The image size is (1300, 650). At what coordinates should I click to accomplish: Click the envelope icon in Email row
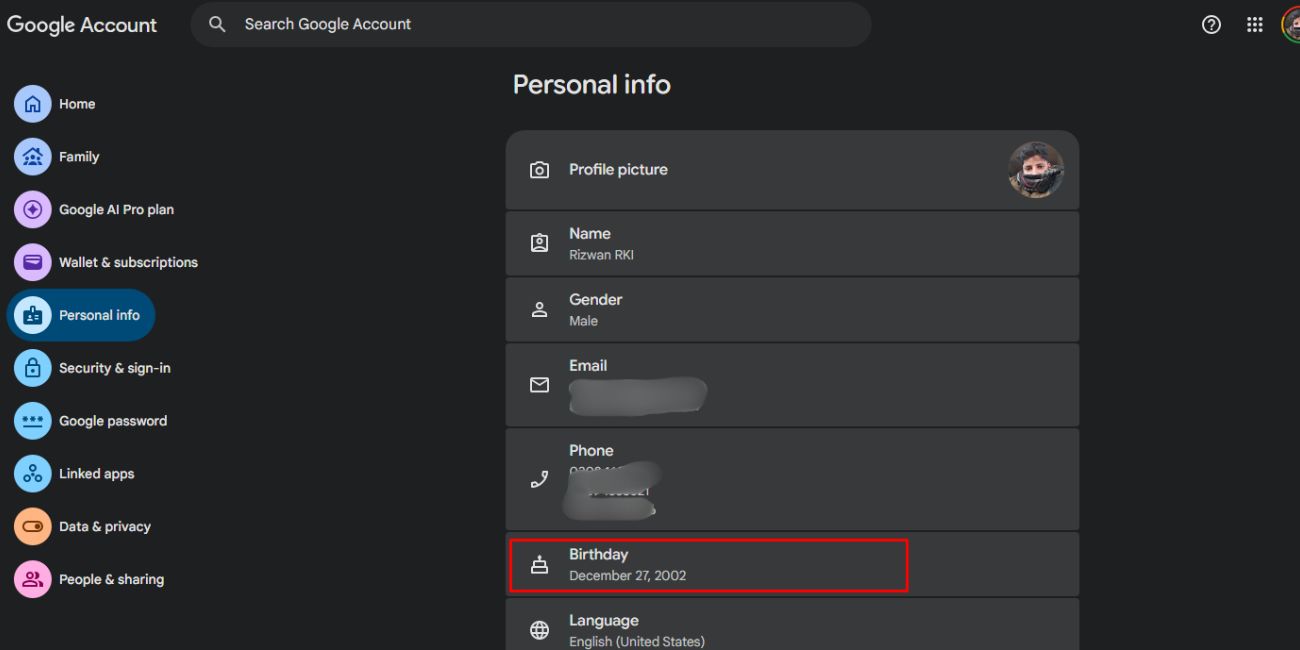click(x=540, y=385)
